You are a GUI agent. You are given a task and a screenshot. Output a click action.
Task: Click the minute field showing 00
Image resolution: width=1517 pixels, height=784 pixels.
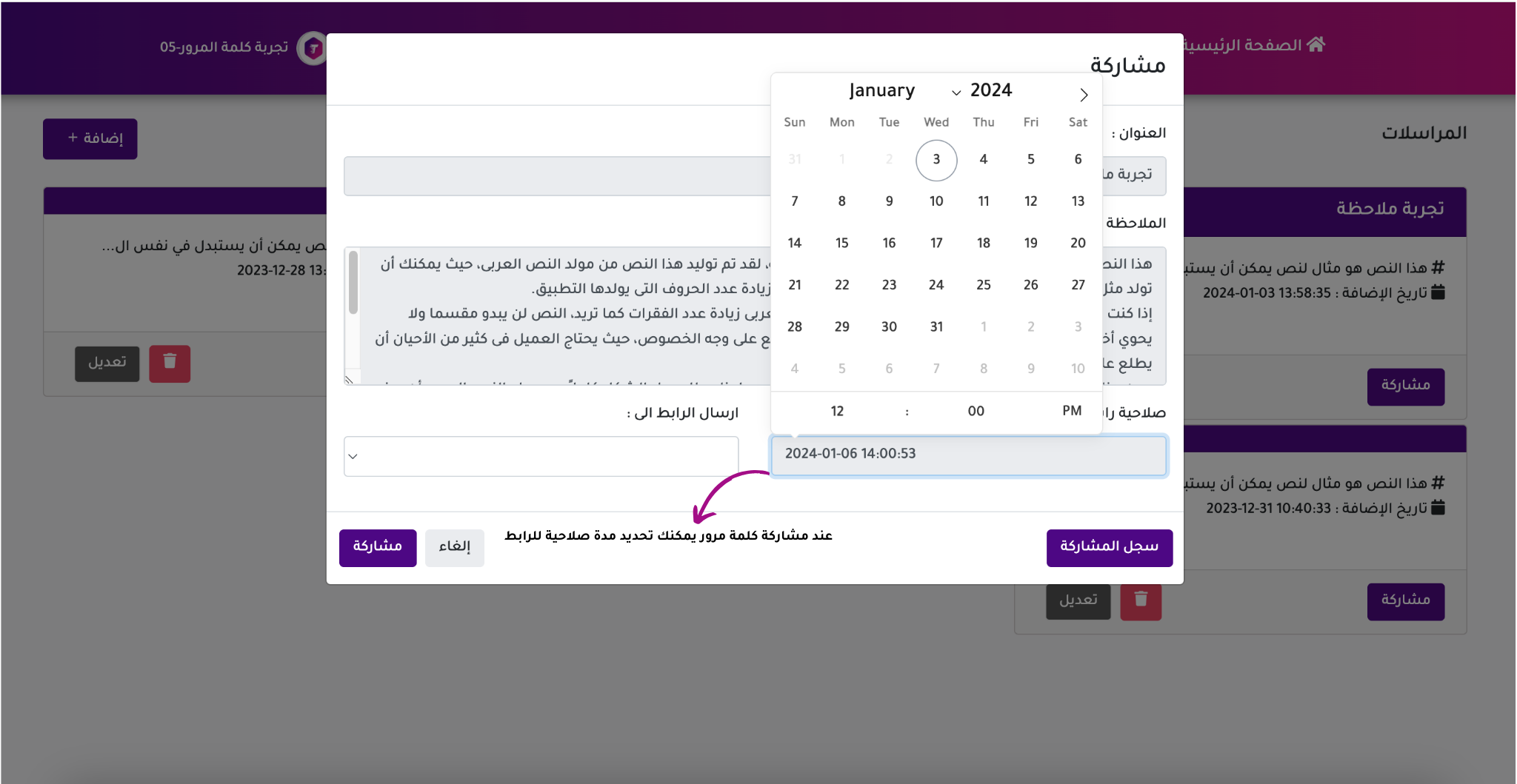coord(976,411)
